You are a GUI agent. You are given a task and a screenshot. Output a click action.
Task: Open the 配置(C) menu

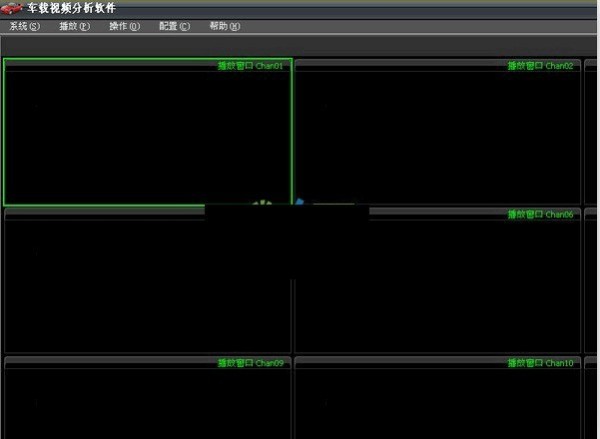tap(175, 26)
